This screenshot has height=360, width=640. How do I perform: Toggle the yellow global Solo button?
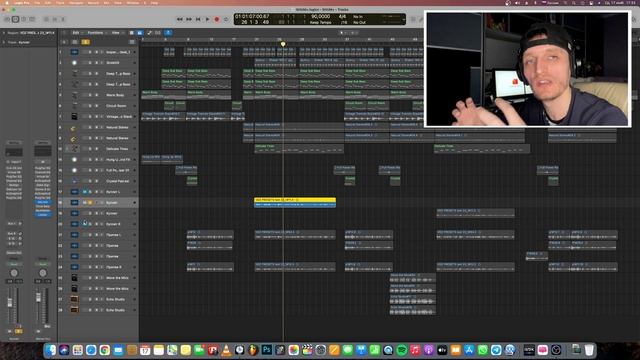[85, 42]
